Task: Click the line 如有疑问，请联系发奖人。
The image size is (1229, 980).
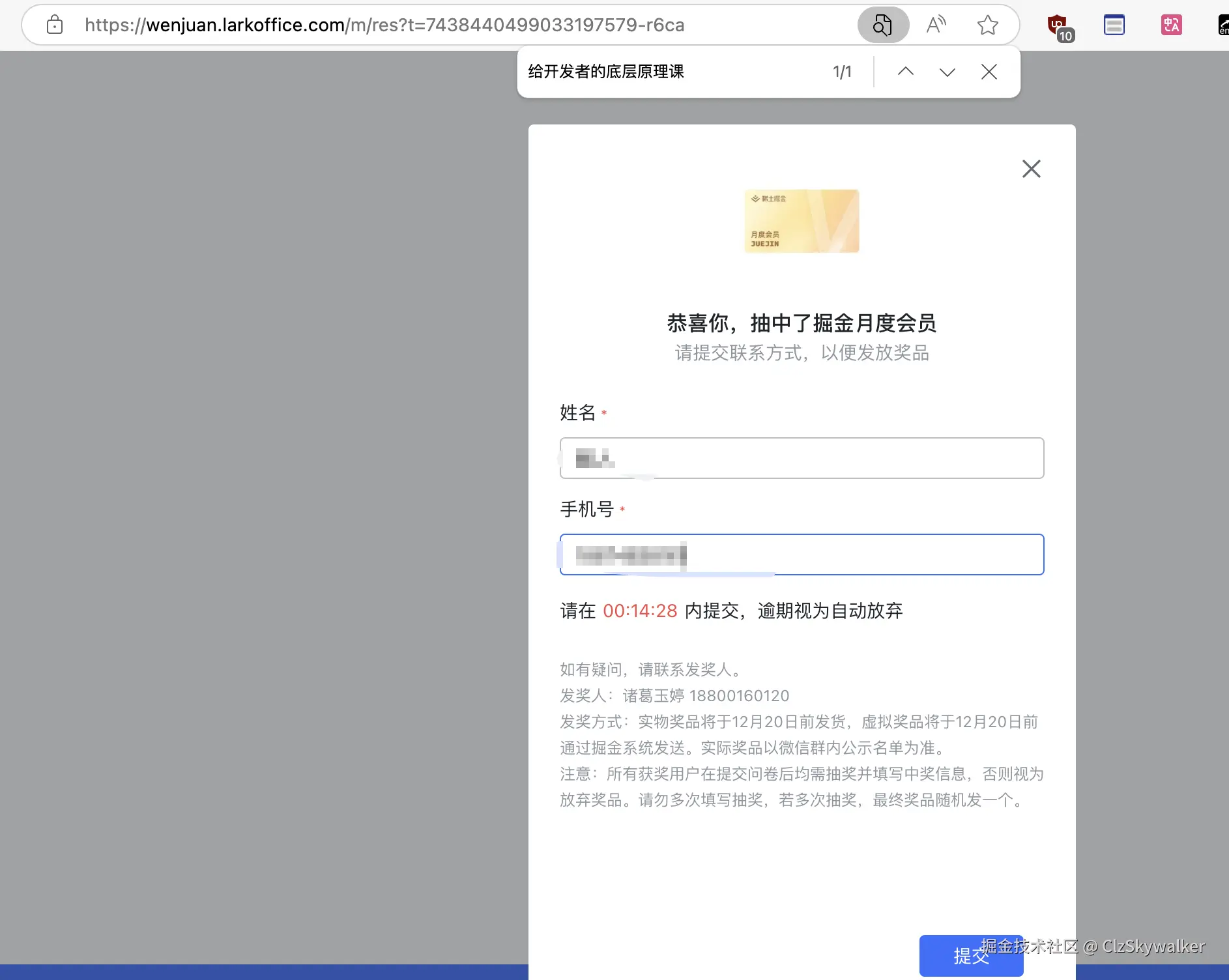Action: [651, 669]
